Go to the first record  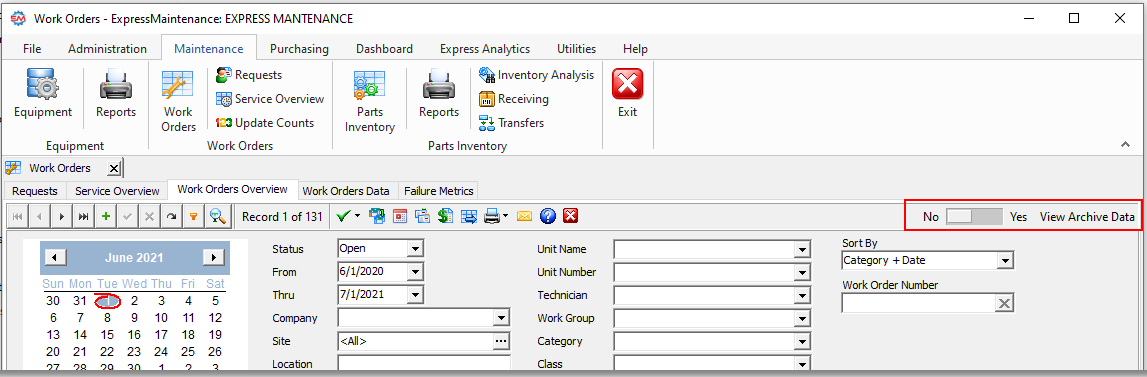click(18, 217)
